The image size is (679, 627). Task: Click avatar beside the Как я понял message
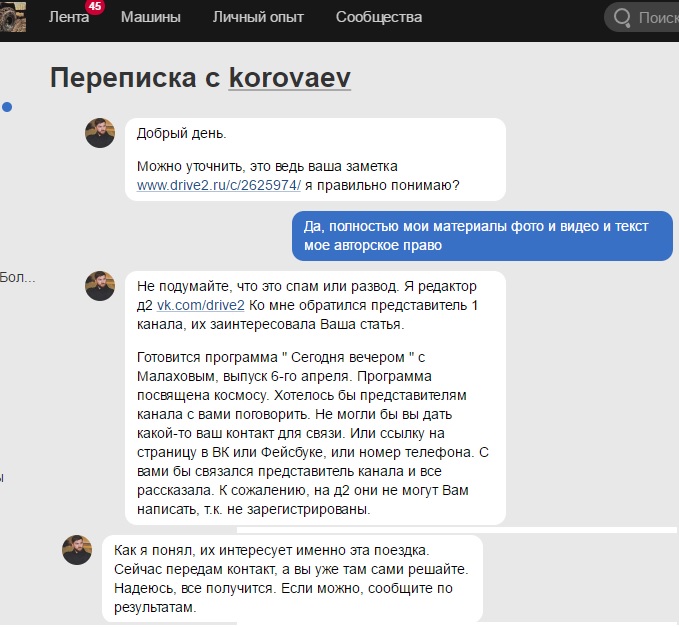[x=77, y=549]
